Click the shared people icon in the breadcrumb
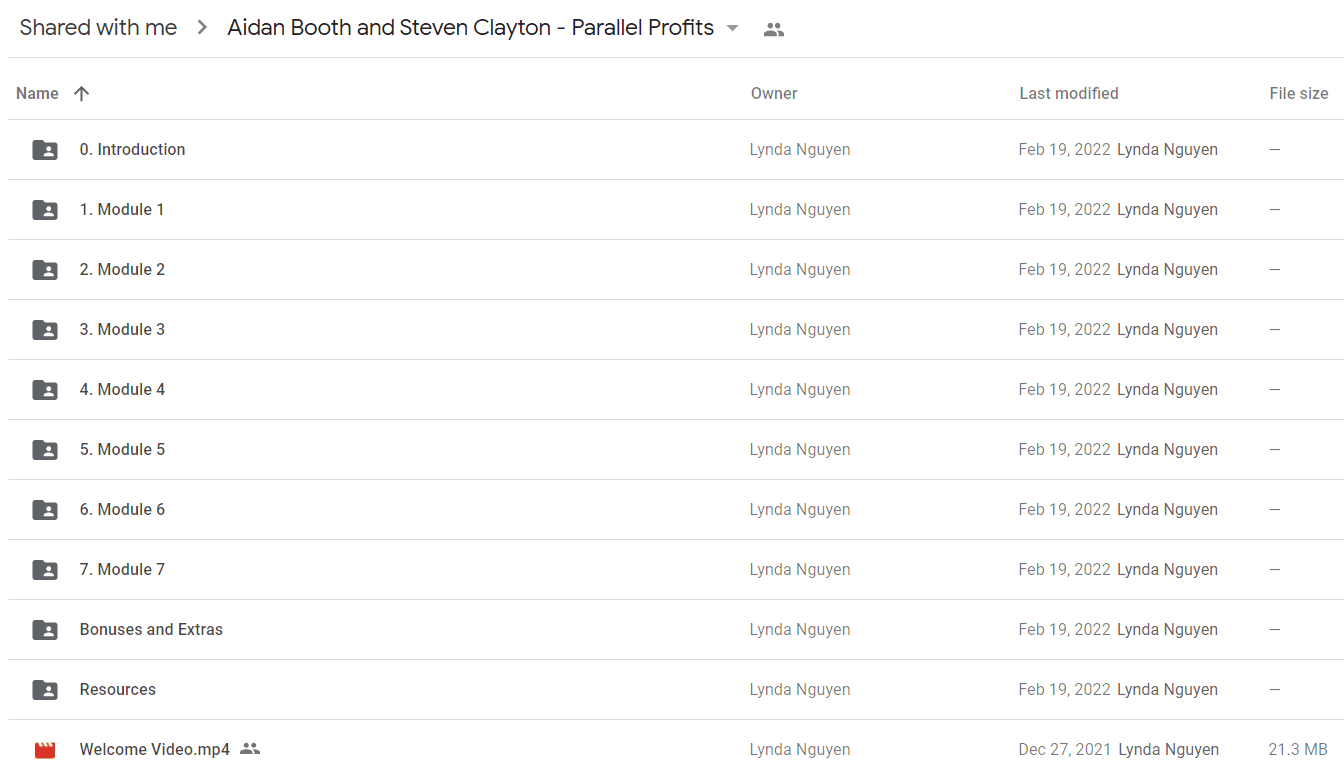The height and width of the screenshot is (769, 1344). point(773,29)
